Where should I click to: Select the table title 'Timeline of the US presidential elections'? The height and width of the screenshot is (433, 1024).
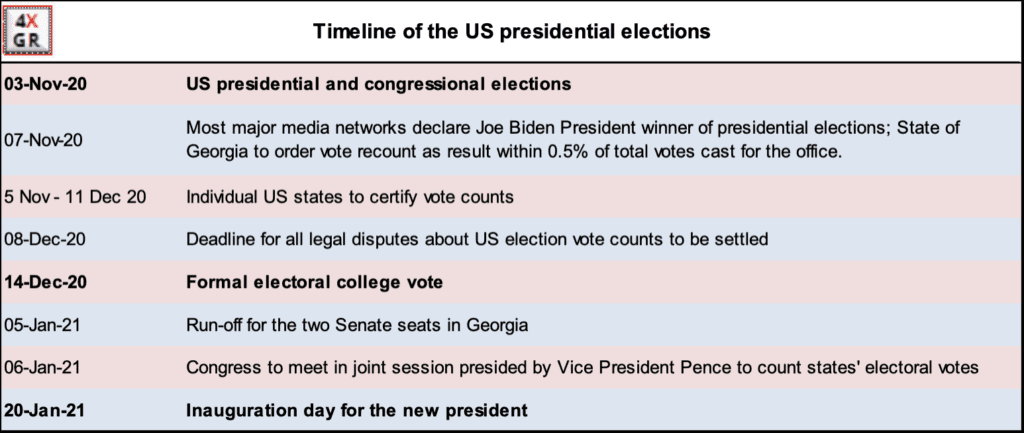[511, 31]
